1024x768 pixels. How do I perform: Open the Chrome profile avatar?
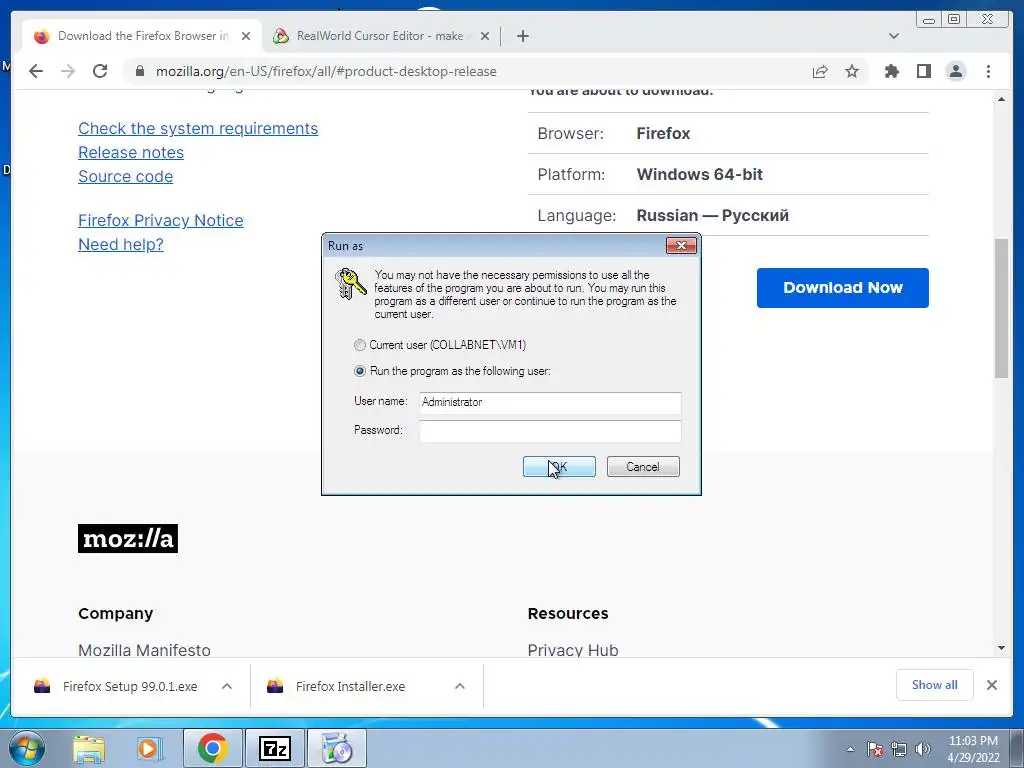coord(955,71)
